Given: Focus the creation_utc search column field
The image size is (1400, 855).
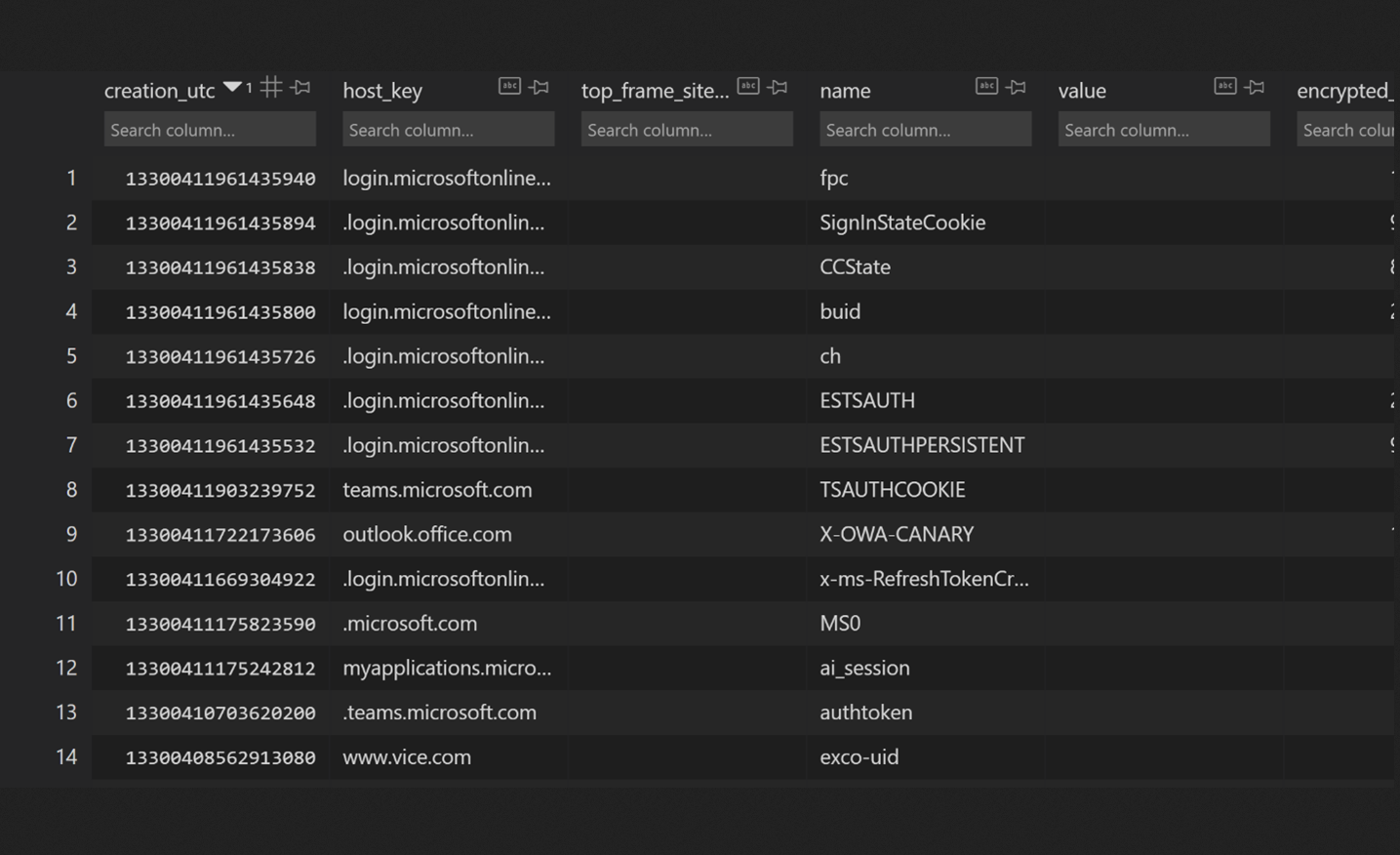Looking at the screenshot, I should click(210, 129).
